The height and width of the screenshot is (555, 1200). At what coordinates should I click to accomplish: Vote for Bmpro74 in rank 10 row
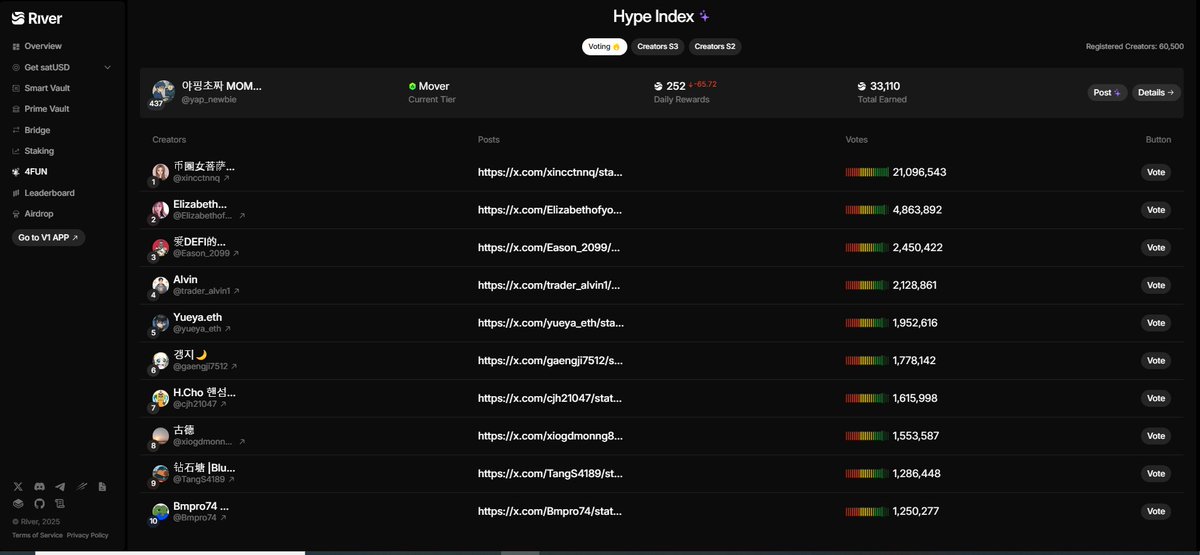(x=1156, y=511)
